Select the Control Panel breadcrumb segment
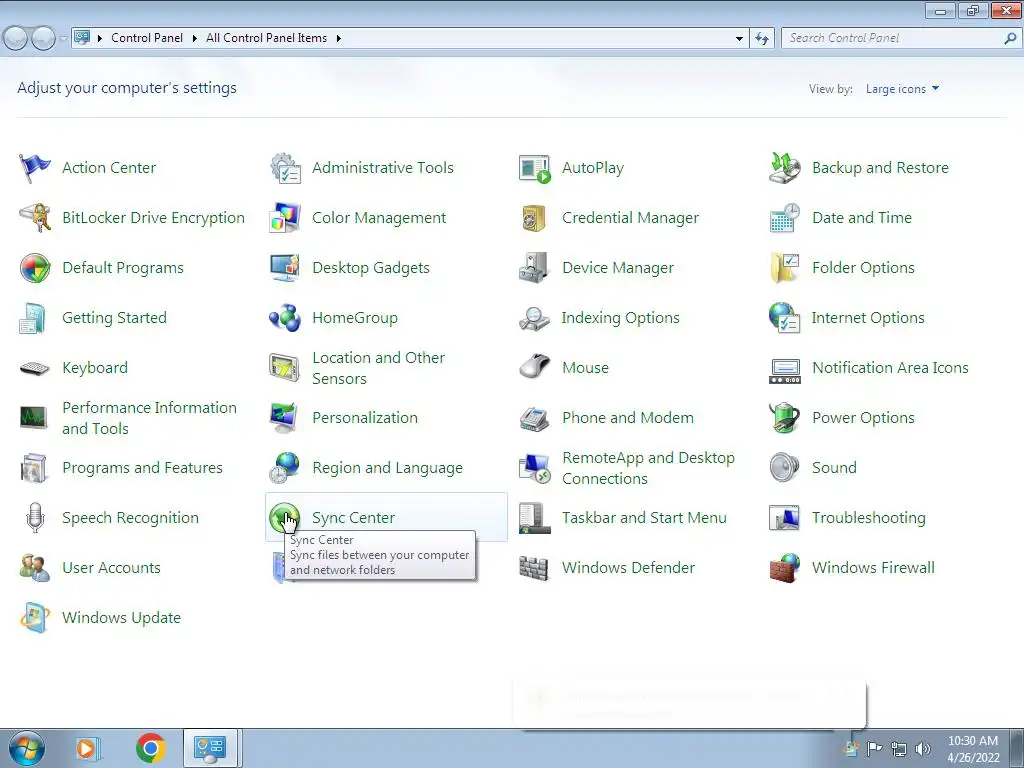 pyautogui.click(x=147, y=38)
